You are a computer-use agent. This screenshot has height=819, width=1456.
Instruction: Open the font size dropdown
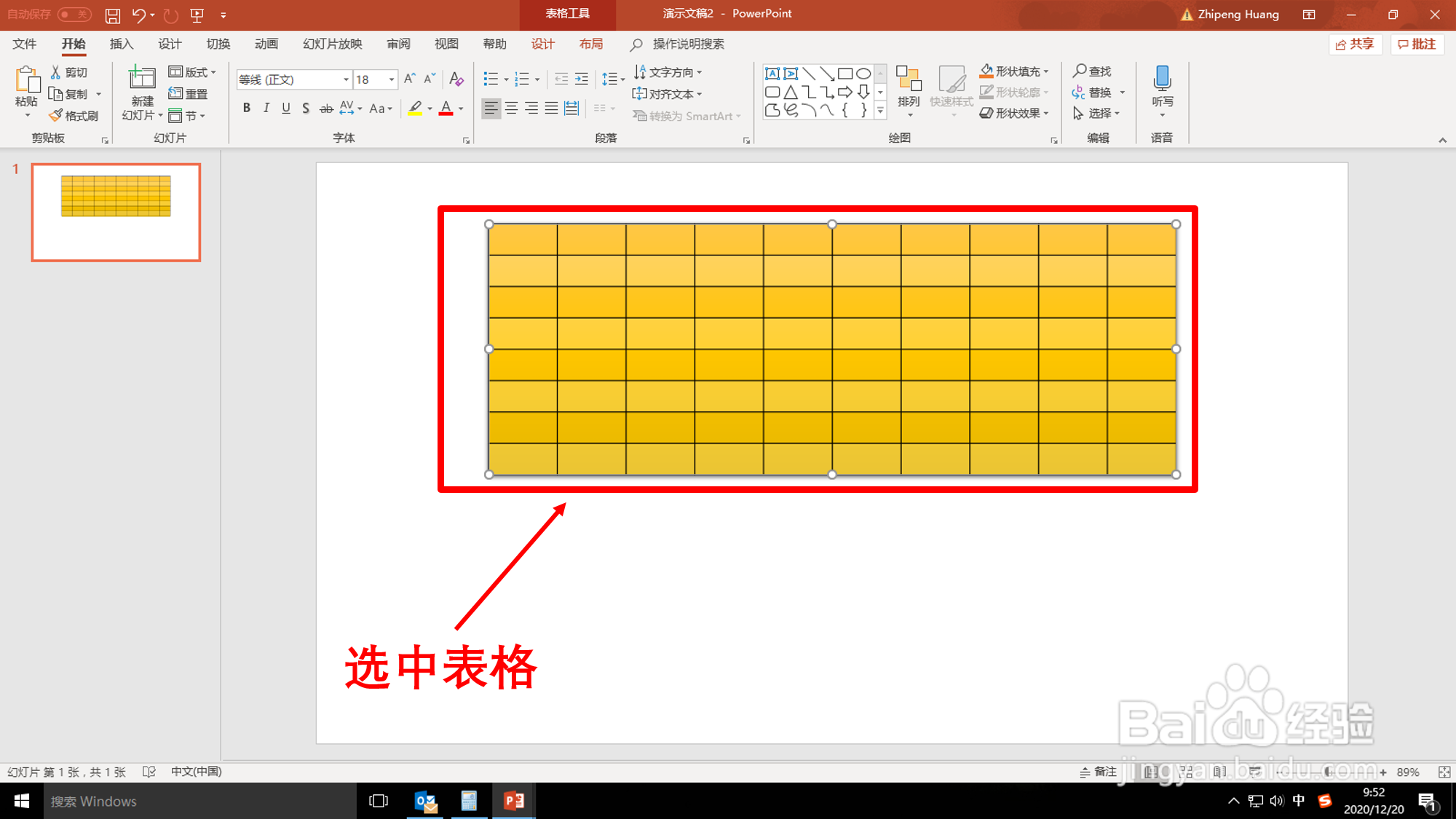click(392, 79)
